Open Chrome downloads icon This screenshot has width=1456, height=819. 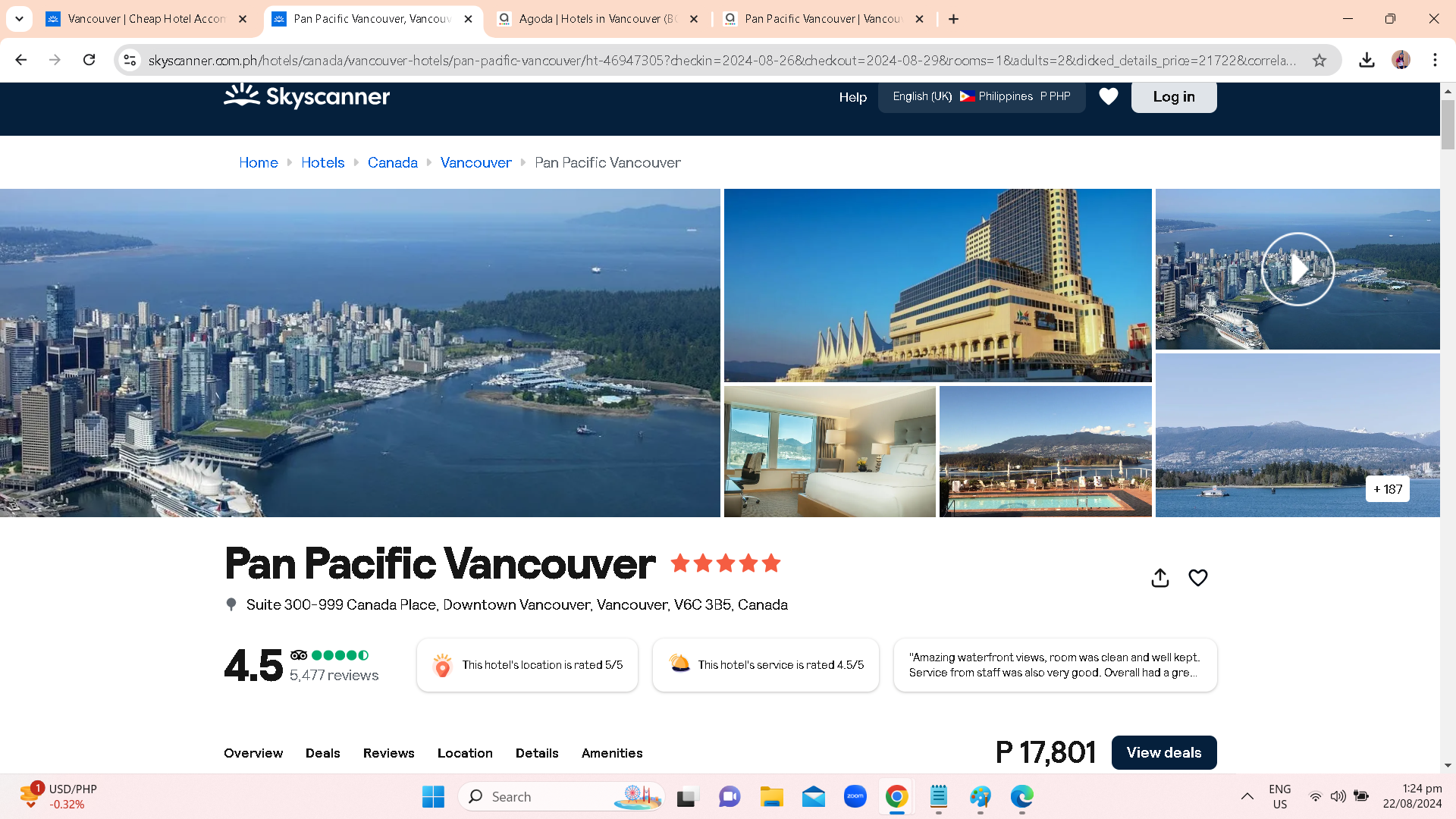coord(1367,60)
